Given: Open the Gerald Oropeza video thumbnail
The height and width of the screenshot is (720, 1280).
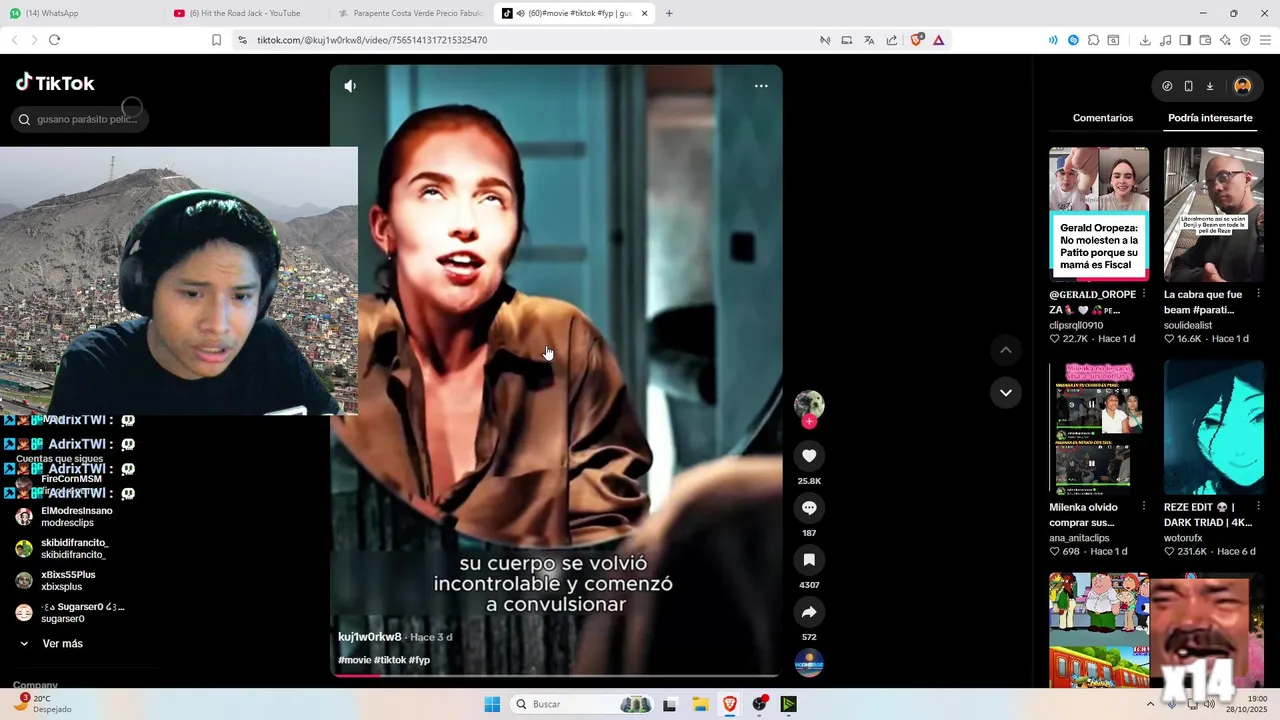Looking at the screenshot, I should tap(1099, 214).
